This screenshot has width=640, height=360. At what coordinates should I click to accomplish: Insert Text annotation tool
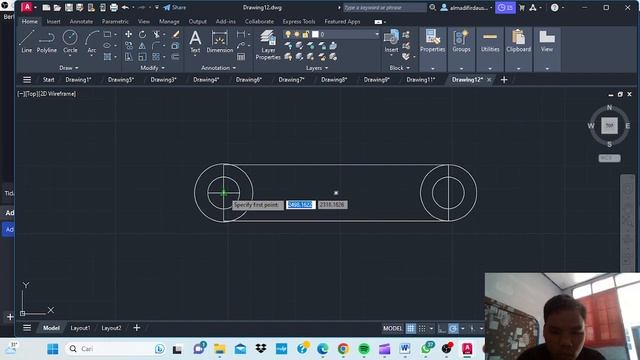[195, 41]
